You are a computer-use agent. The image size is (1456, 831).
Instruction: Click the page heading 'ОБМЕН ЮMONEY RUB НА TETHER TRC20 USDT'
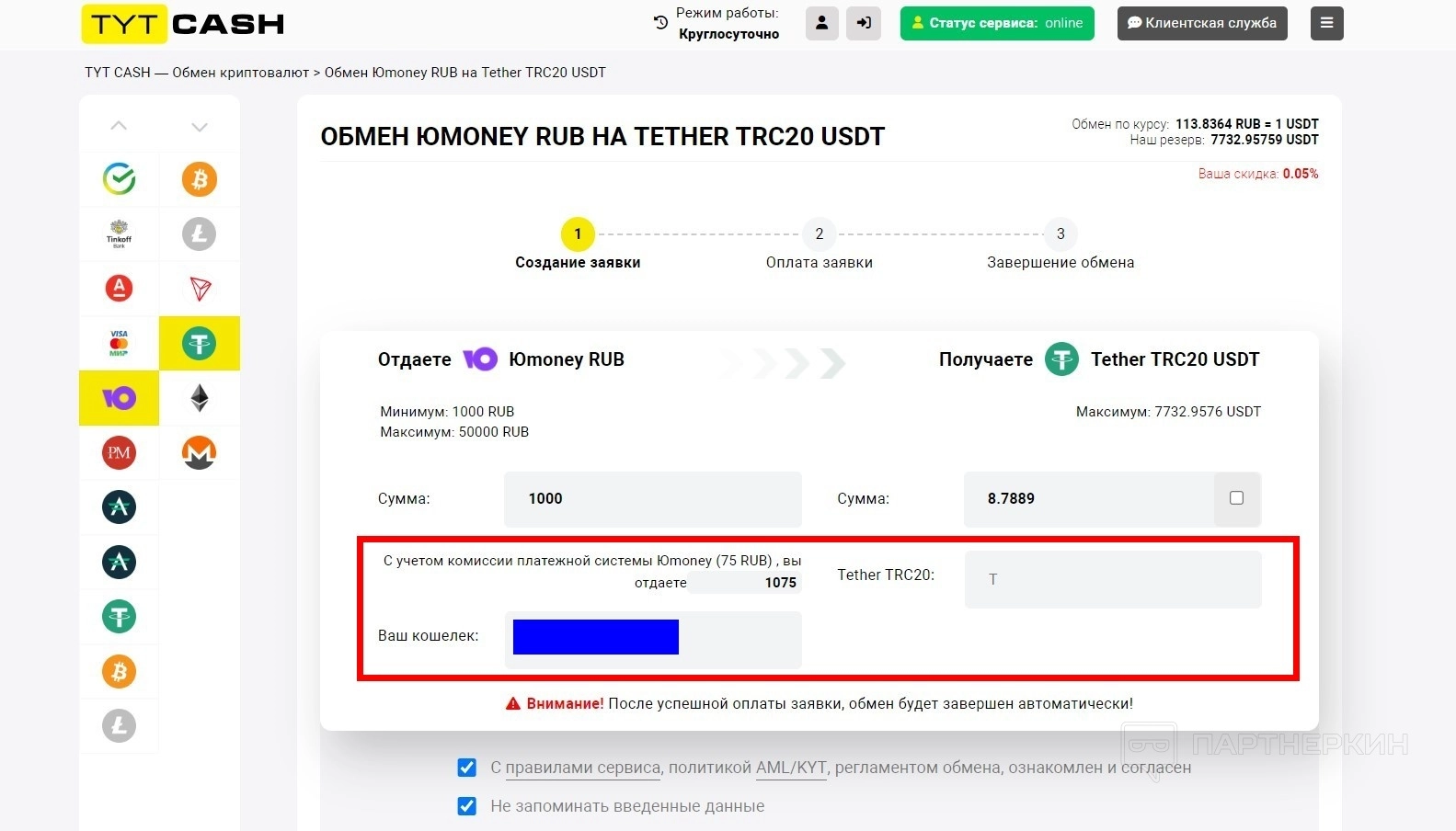(x=602, y=137)
